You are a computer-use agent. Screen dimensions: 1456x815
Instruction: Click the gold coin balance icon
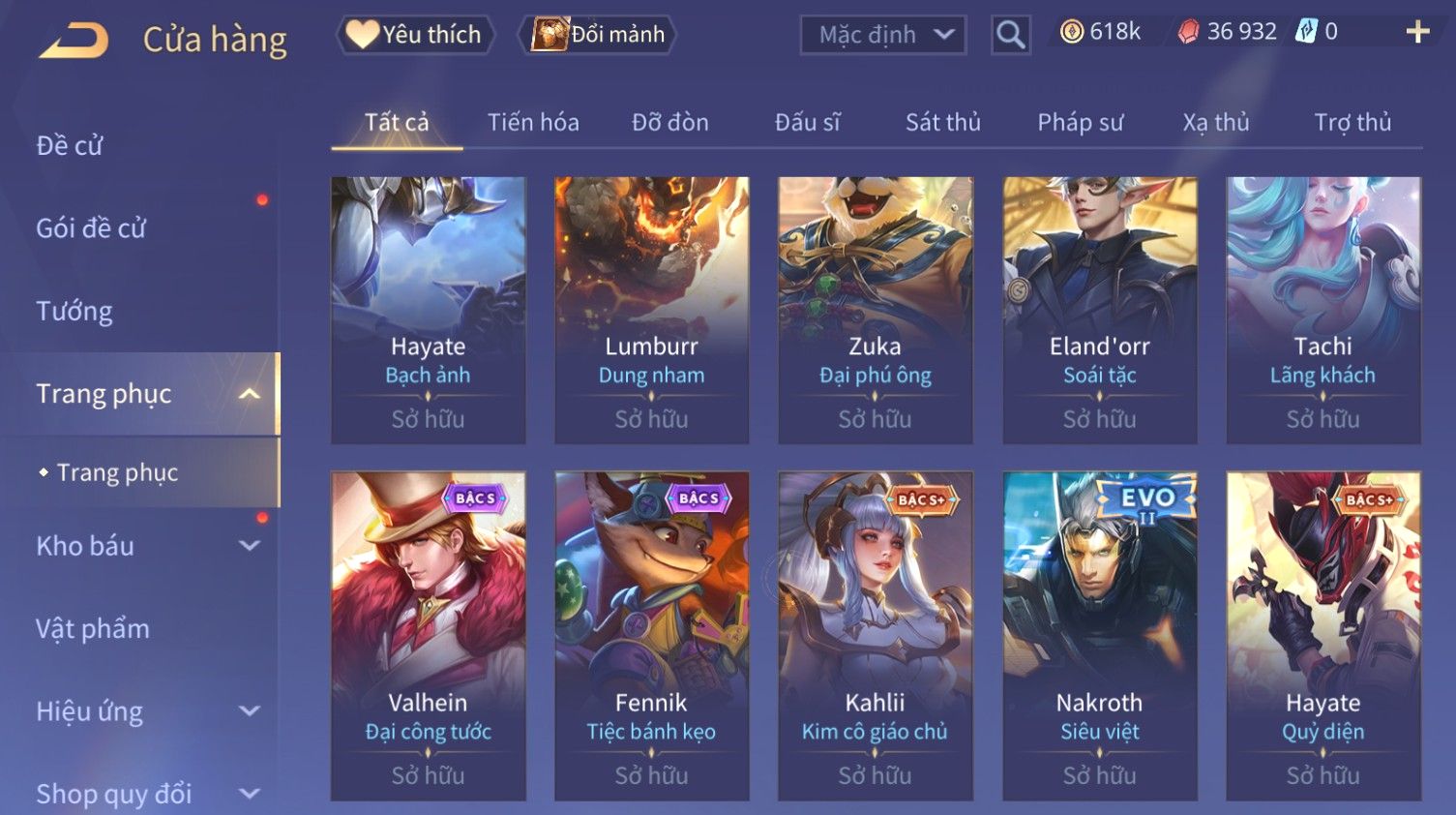tap(1072, 32)
